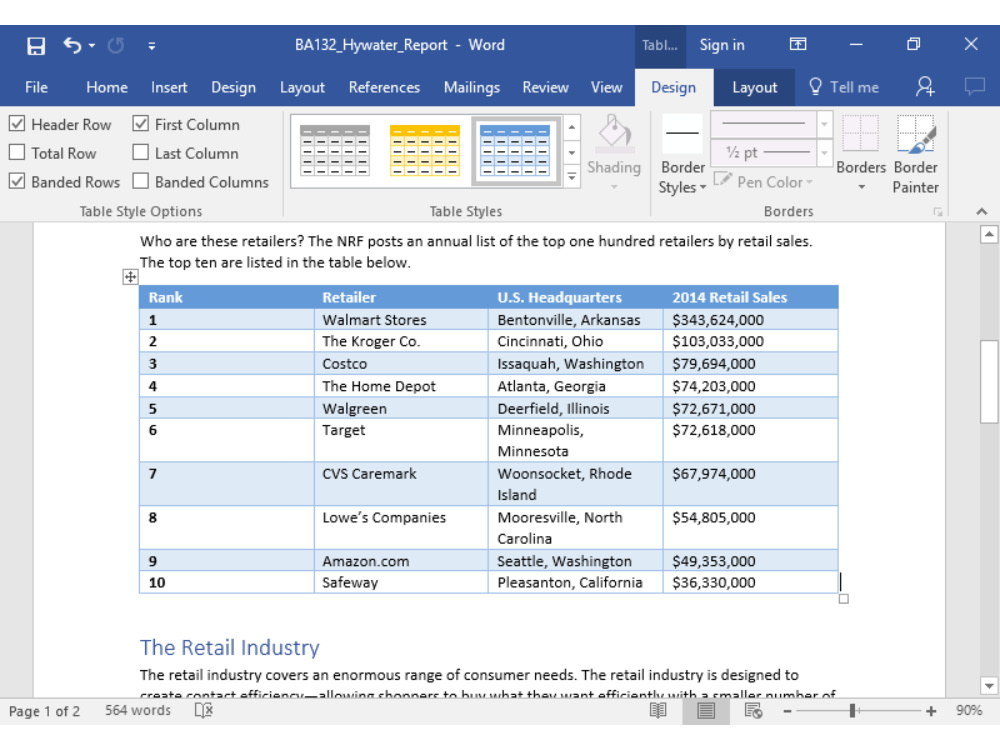Click the vertical scrollbar up arrow
This screenshot has width=1000, height=750.
click(x=989, y=234)
